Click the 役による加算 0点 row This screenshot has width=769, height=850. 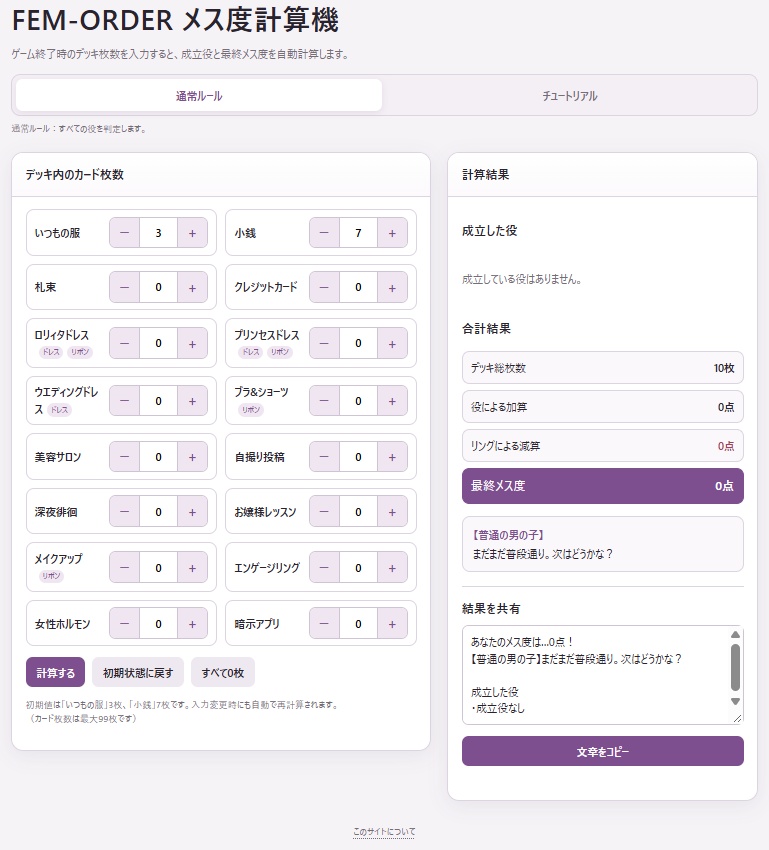click(603, 407)
